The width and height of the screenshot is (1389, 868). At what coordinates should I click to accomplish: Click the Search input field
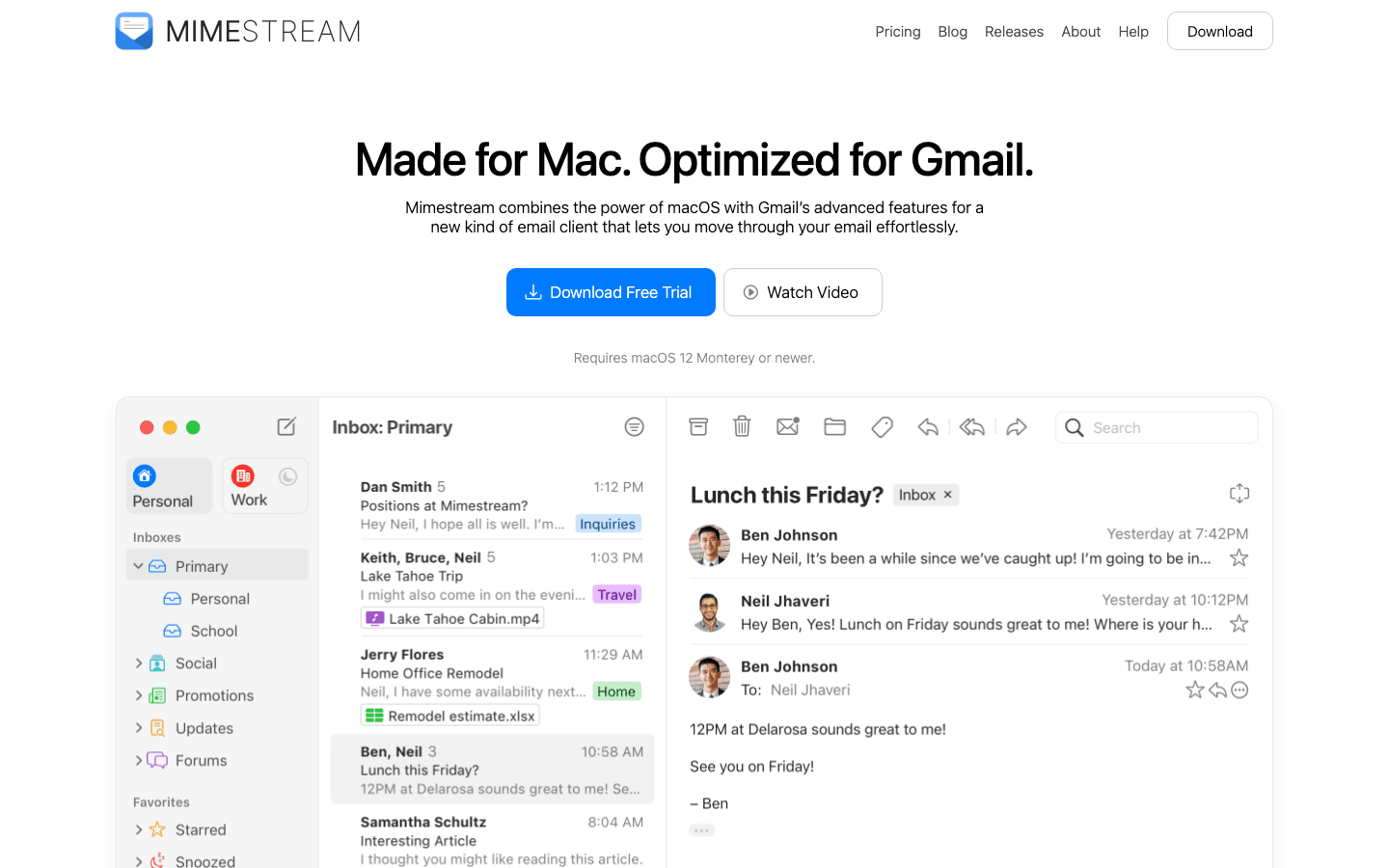point(1167,427)
